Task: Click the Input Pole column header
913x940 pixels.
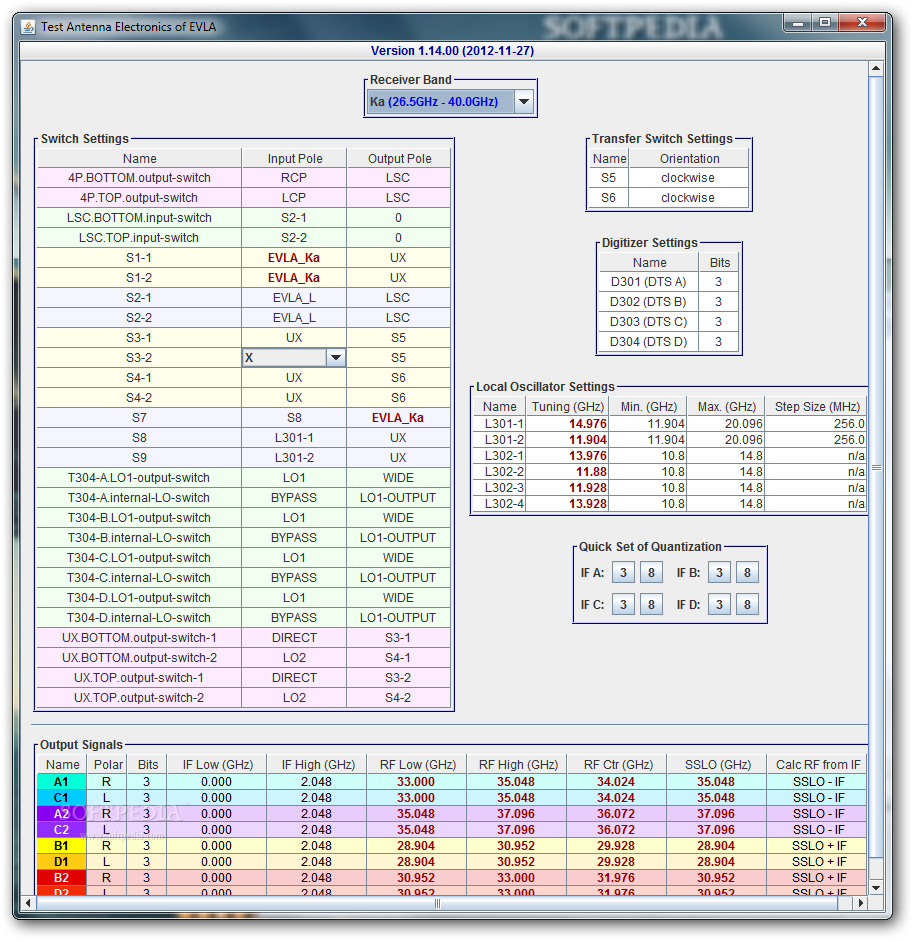Action: [294, 158]
